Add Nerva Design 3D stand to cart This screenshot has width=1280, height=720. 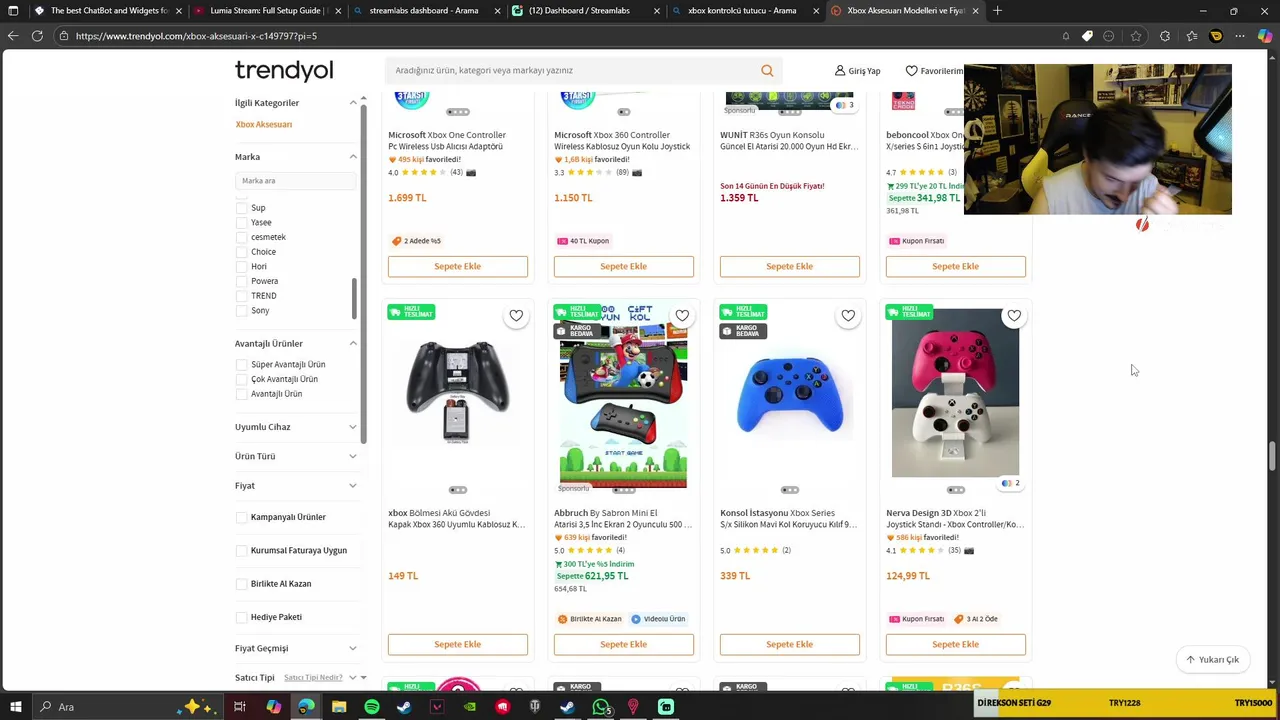[956, 645]
